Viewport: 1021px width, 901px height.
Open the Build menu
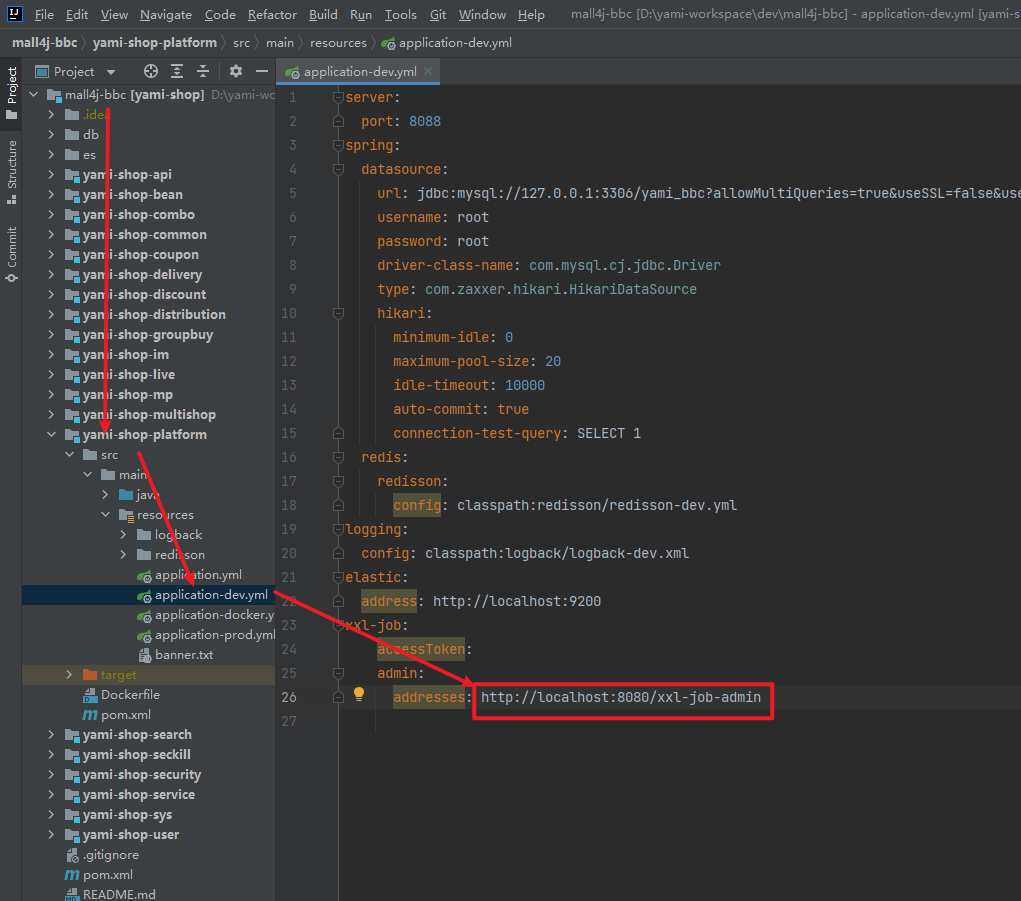point(323,14)
